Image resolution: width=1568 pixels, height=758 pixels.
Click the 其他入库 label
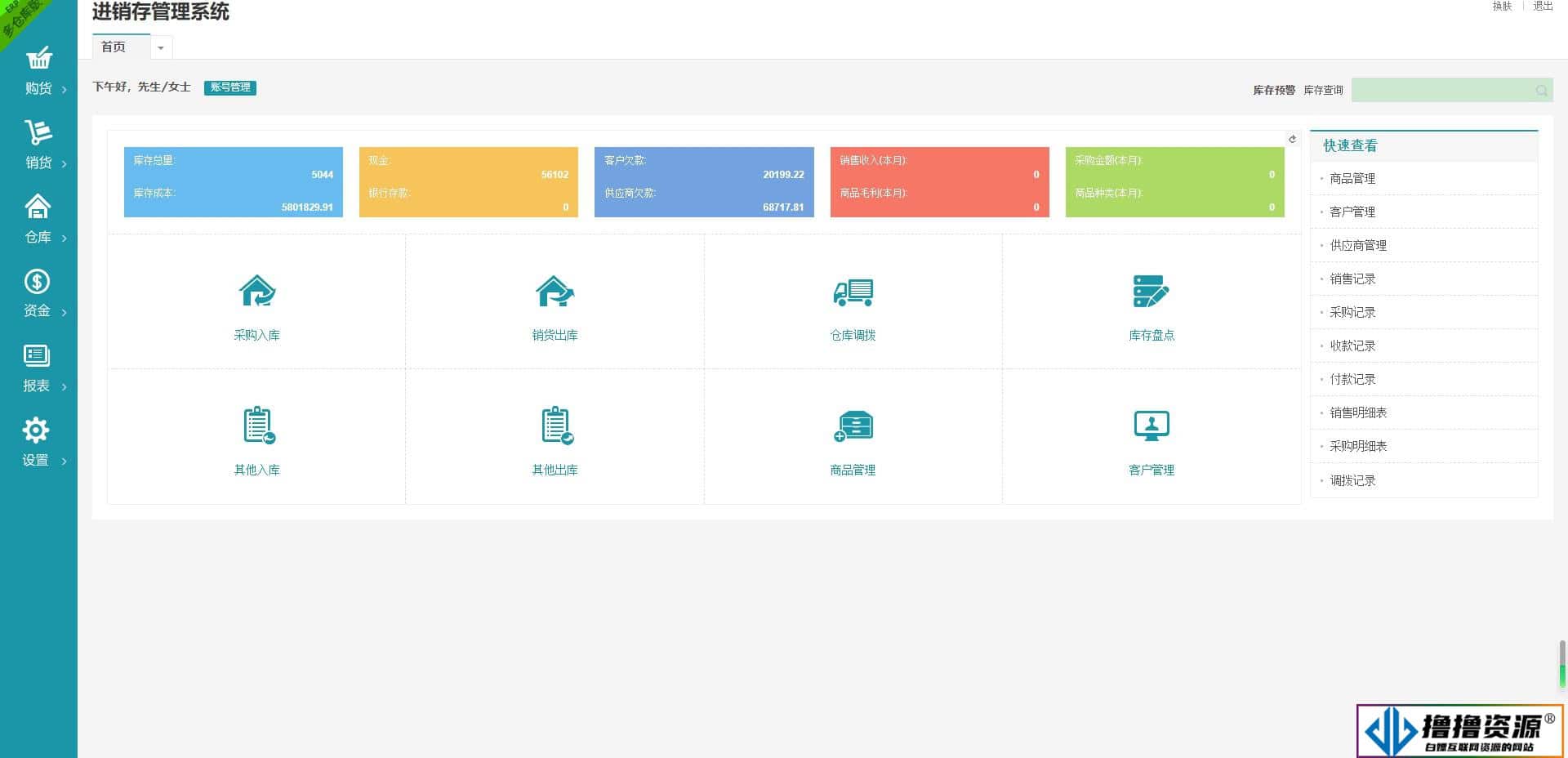click(256, 470)
